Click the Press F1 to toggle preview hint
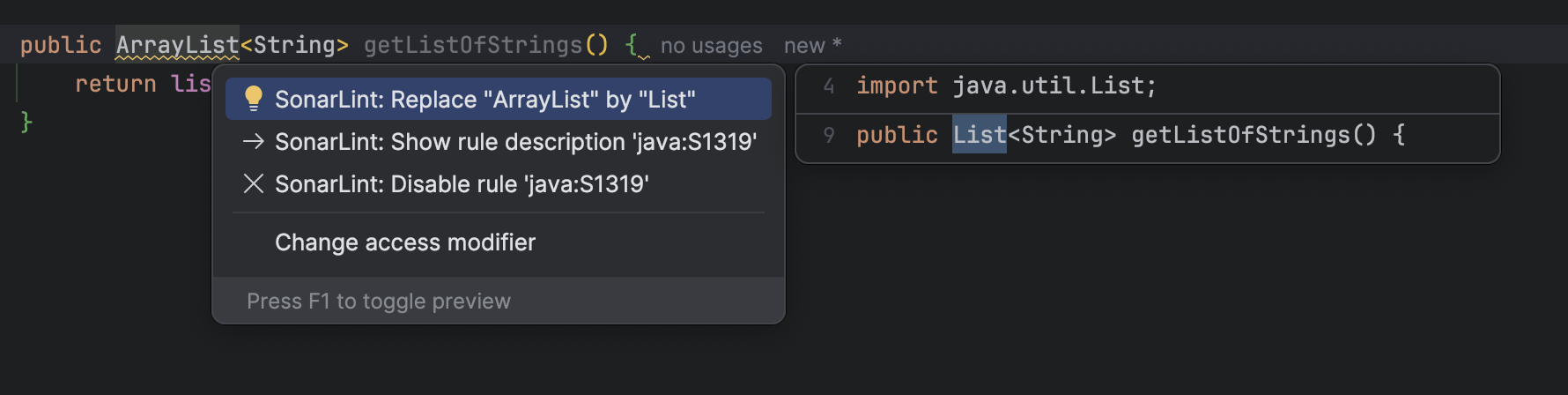 click(379, 302)
